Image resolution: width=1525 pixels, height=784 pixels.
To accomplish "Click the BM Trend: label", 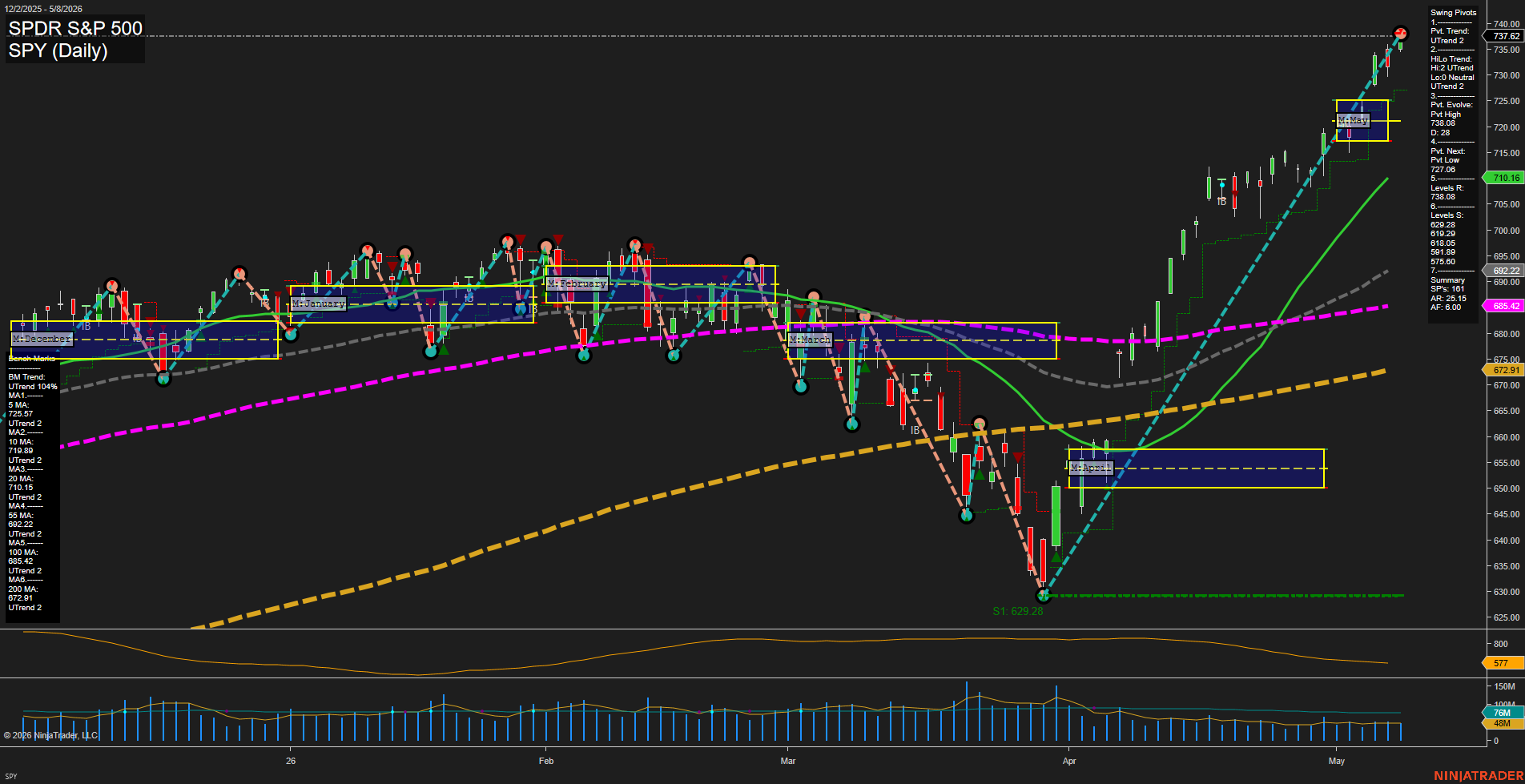I will (27, 377).
